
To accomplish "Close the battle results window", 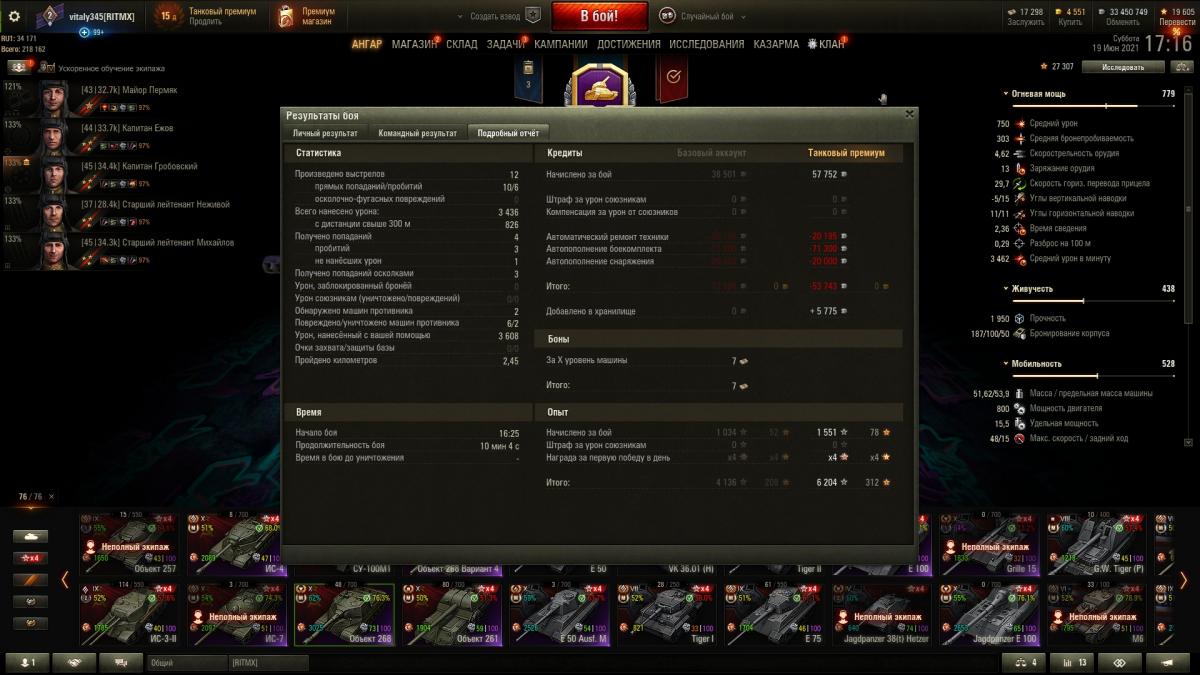I will [x=909, y=114].
